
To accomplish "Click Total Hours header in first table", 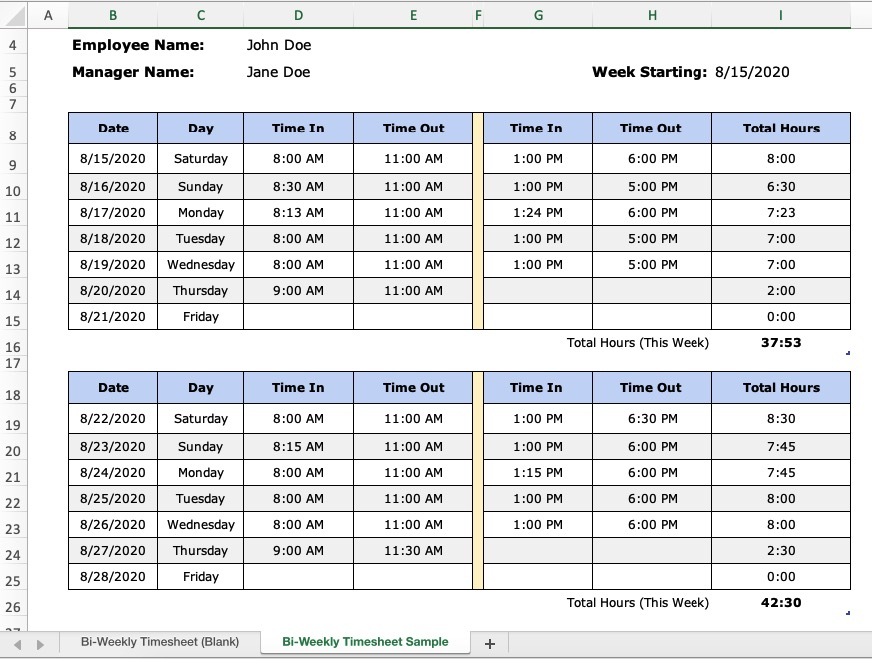I will click(781, 128).
